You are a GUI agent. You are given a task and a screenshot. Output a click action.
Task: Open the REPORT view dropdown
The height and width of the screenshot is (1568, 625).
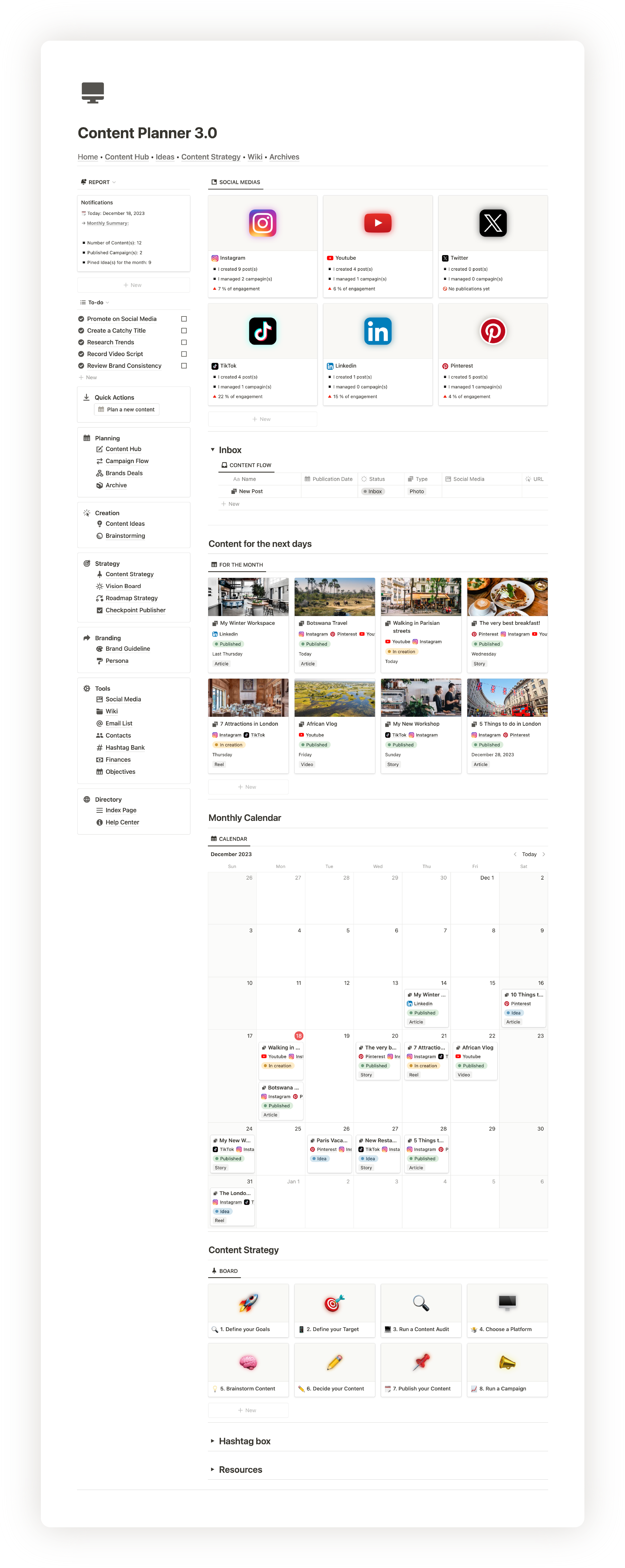point(98,182)
